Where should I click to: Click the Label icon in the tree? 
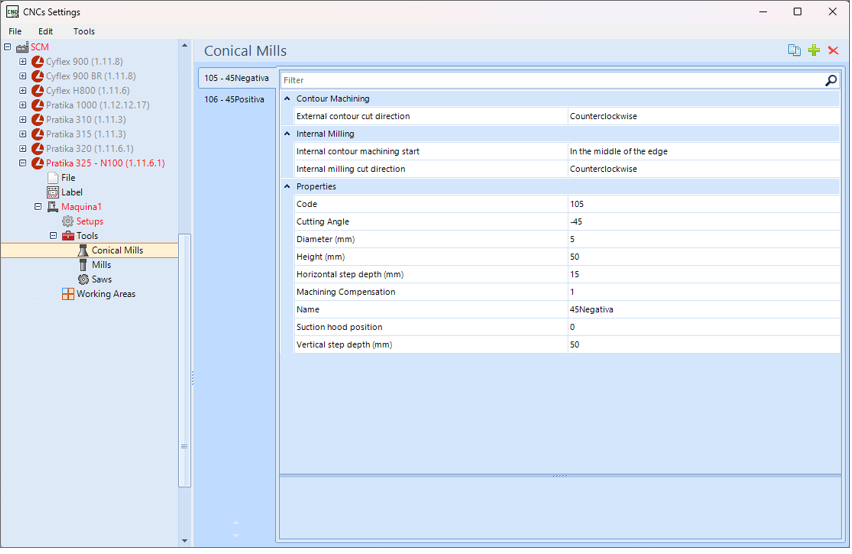click(53, 192)
